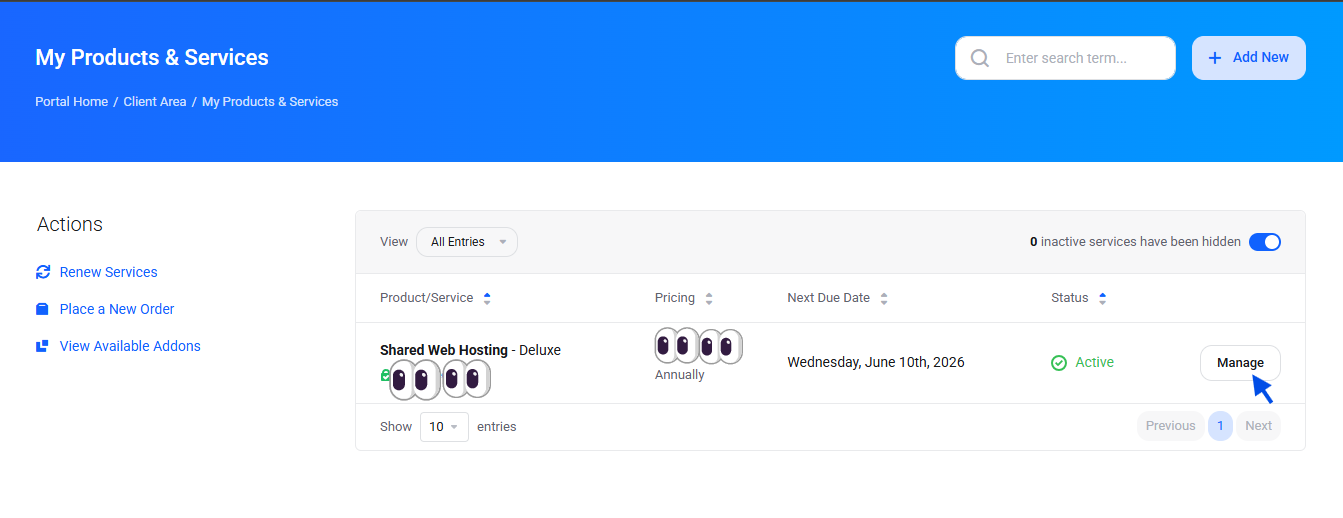The image size is (1343, 518).
Task: Sort by Product/Service column arrows
Action: click(487, 298)
